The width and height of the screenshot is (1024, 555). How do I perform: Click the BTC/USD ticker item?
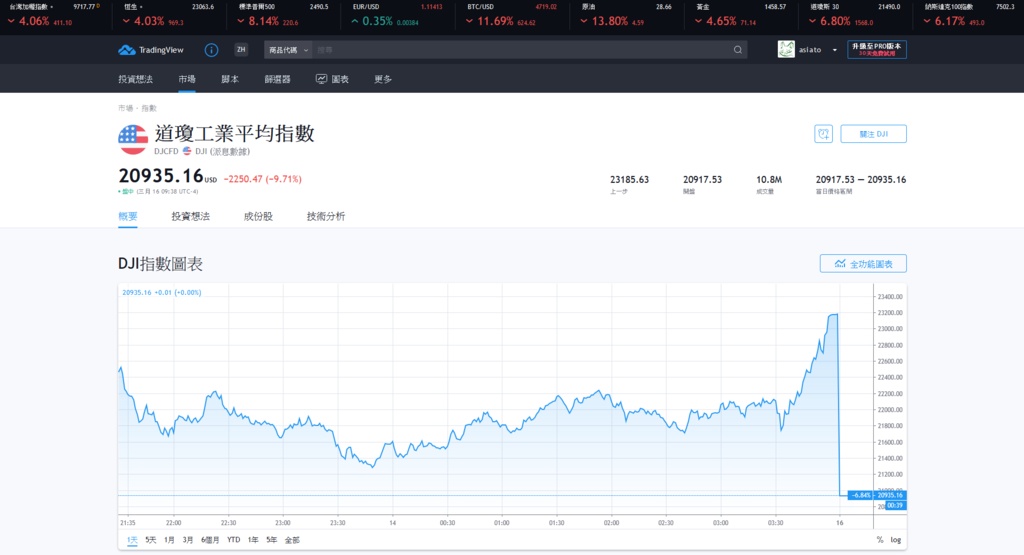point(512,14)
